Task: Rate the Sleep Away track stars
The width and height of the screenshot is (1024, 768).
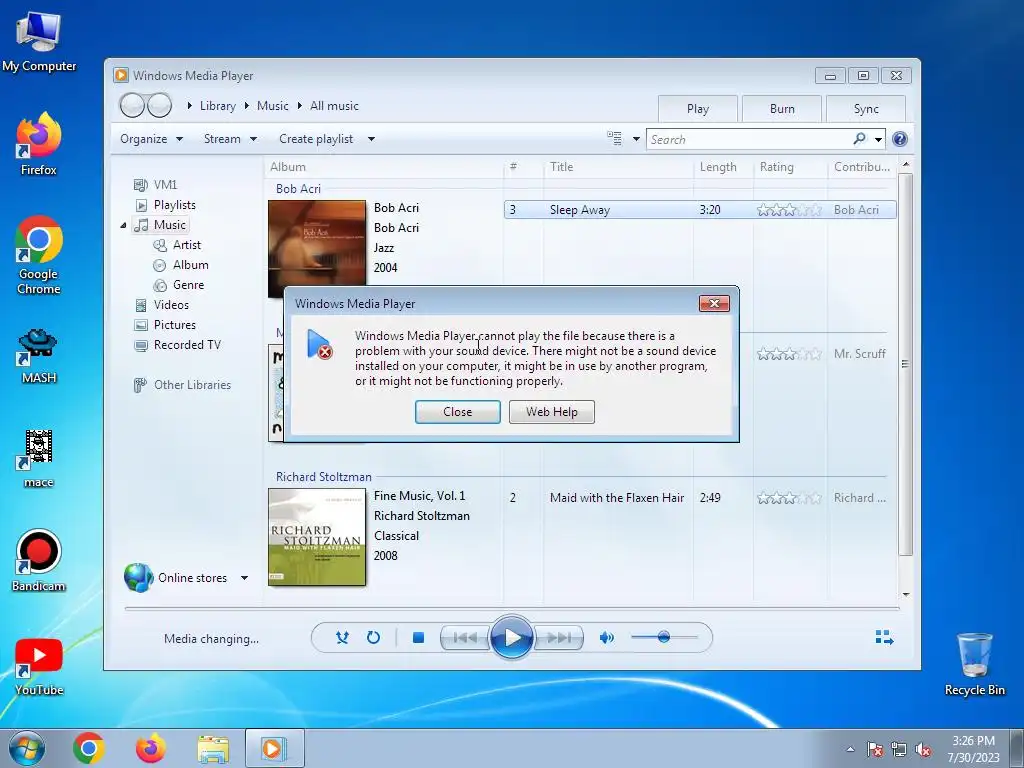Action: (789, 210)
